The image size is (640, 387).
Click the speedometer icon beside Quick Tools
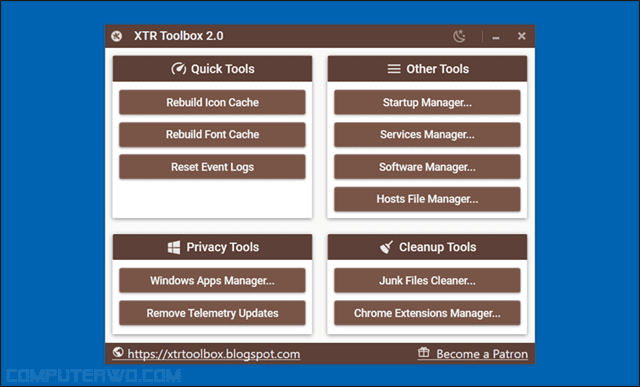tap(178, 69)
